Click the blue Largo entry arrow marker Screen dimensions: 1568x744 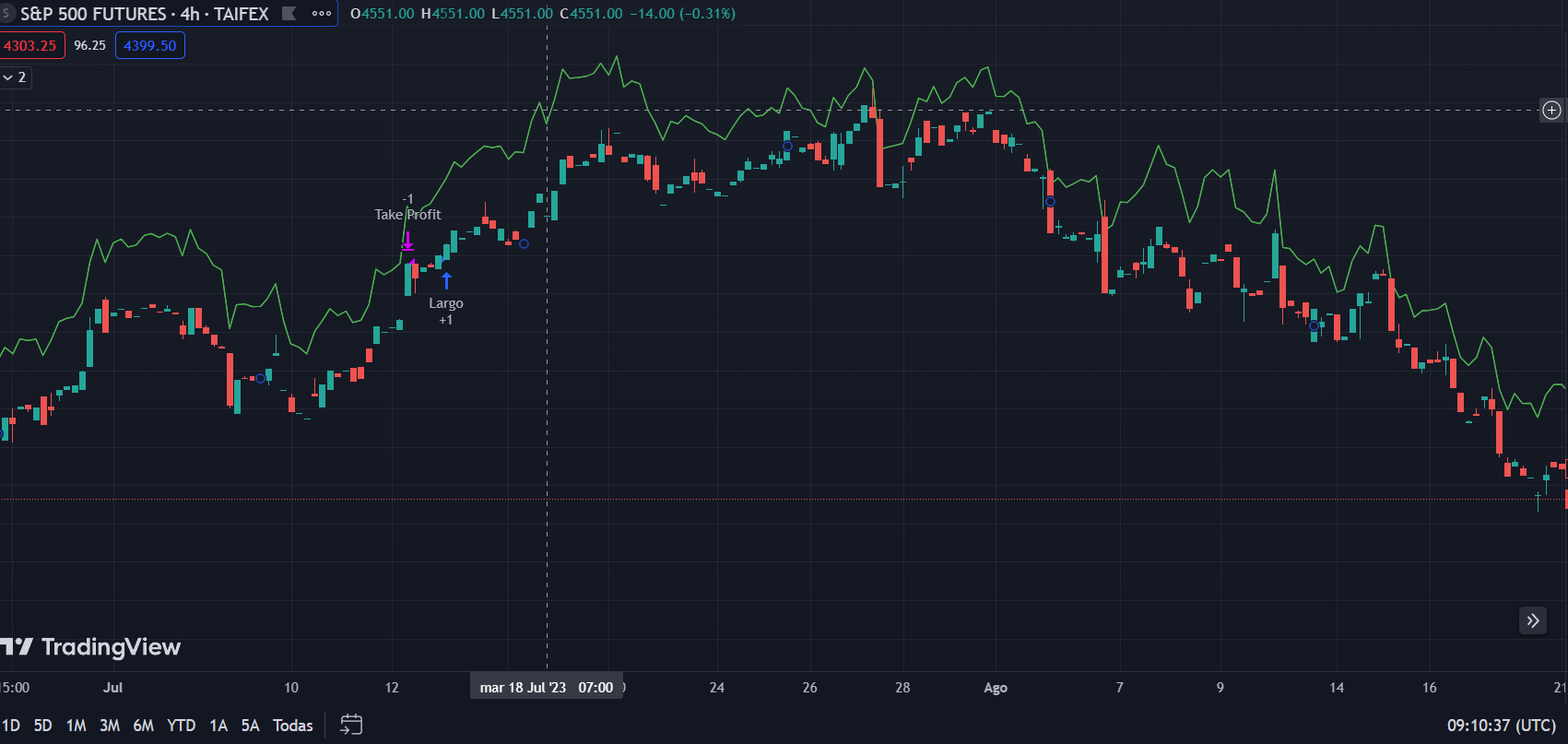click(x=446, y=280)
